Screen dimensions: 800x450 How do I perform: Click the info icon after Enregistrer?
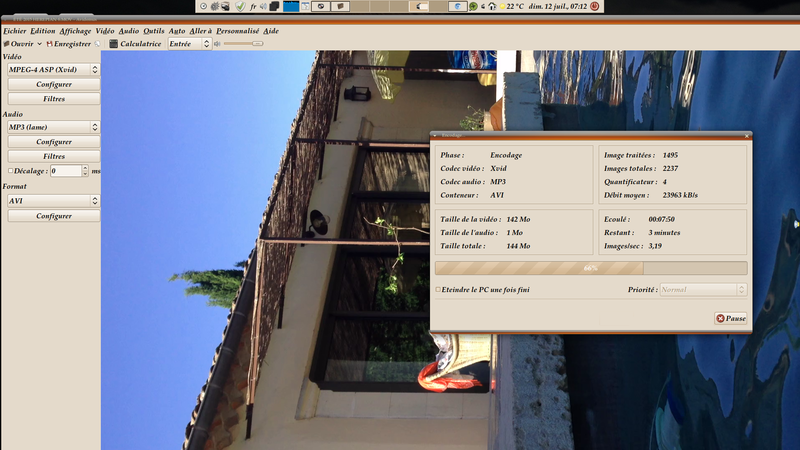pyautogui.click(x=98, y=44)
